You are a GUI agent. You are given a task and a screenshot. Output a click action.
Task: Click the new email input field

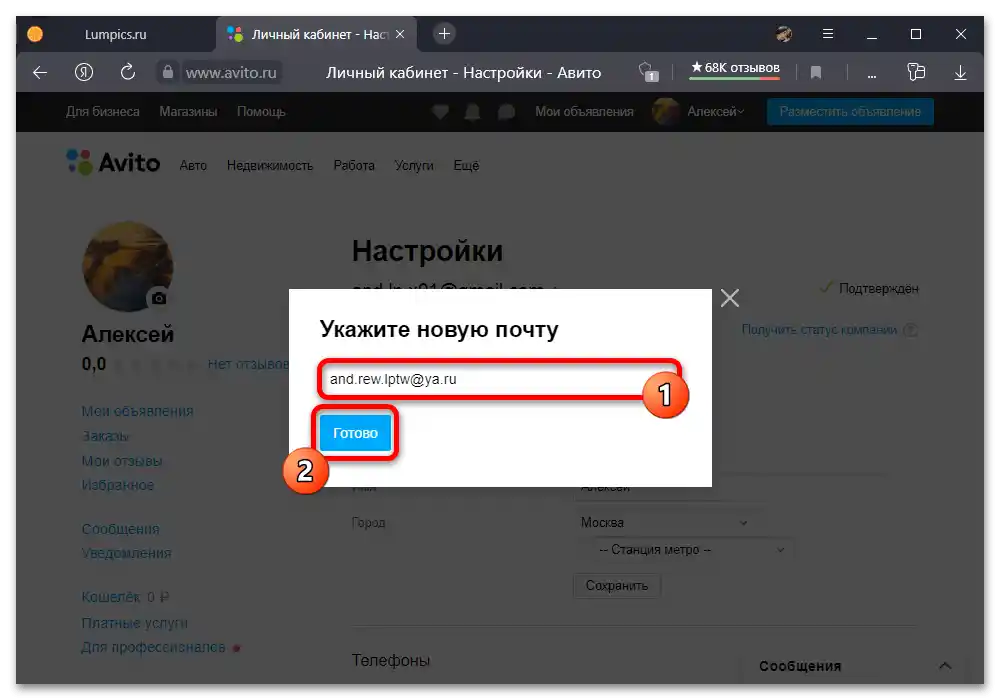pyautogui.click(x=499, y=379)
